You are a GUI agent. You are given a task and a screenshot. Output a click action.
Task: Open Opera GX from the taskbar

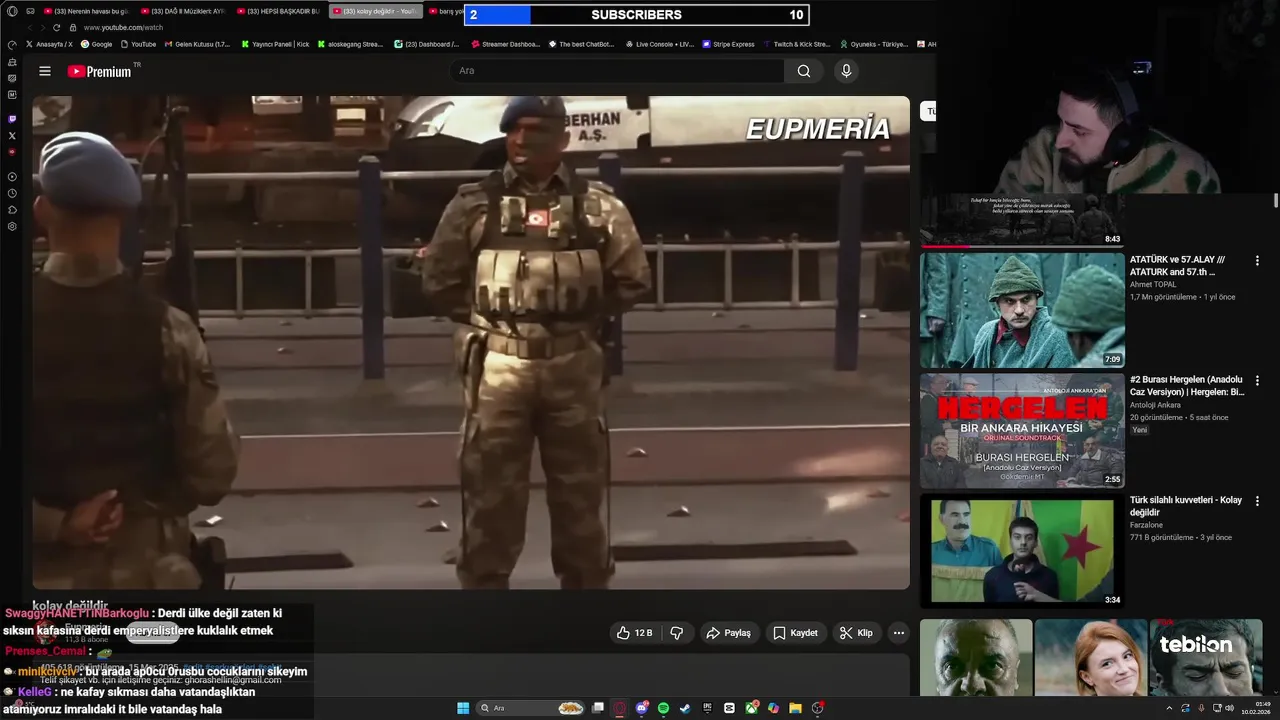point(619,708)
